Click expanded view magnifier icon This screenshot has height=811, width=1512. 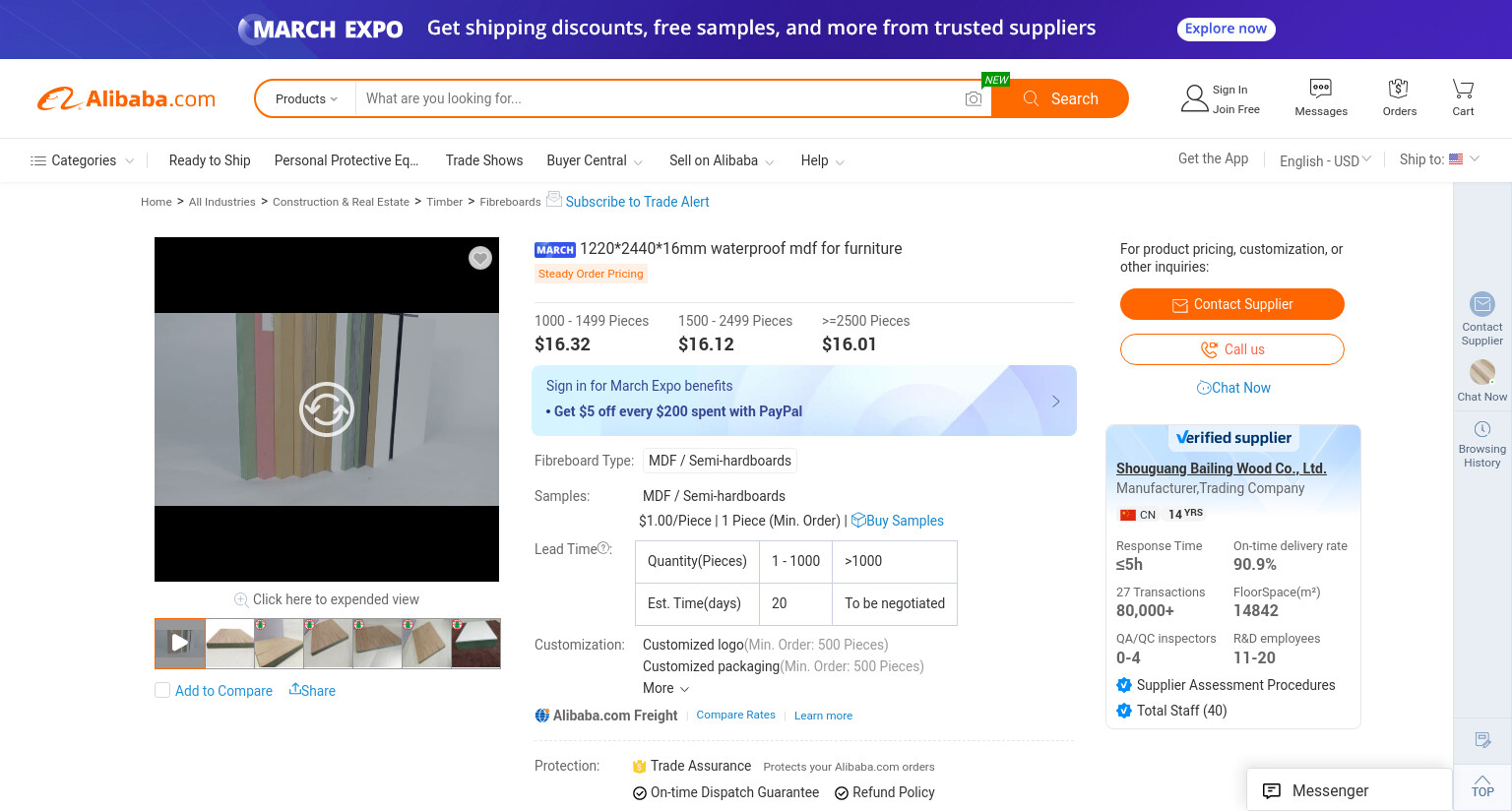241,599
